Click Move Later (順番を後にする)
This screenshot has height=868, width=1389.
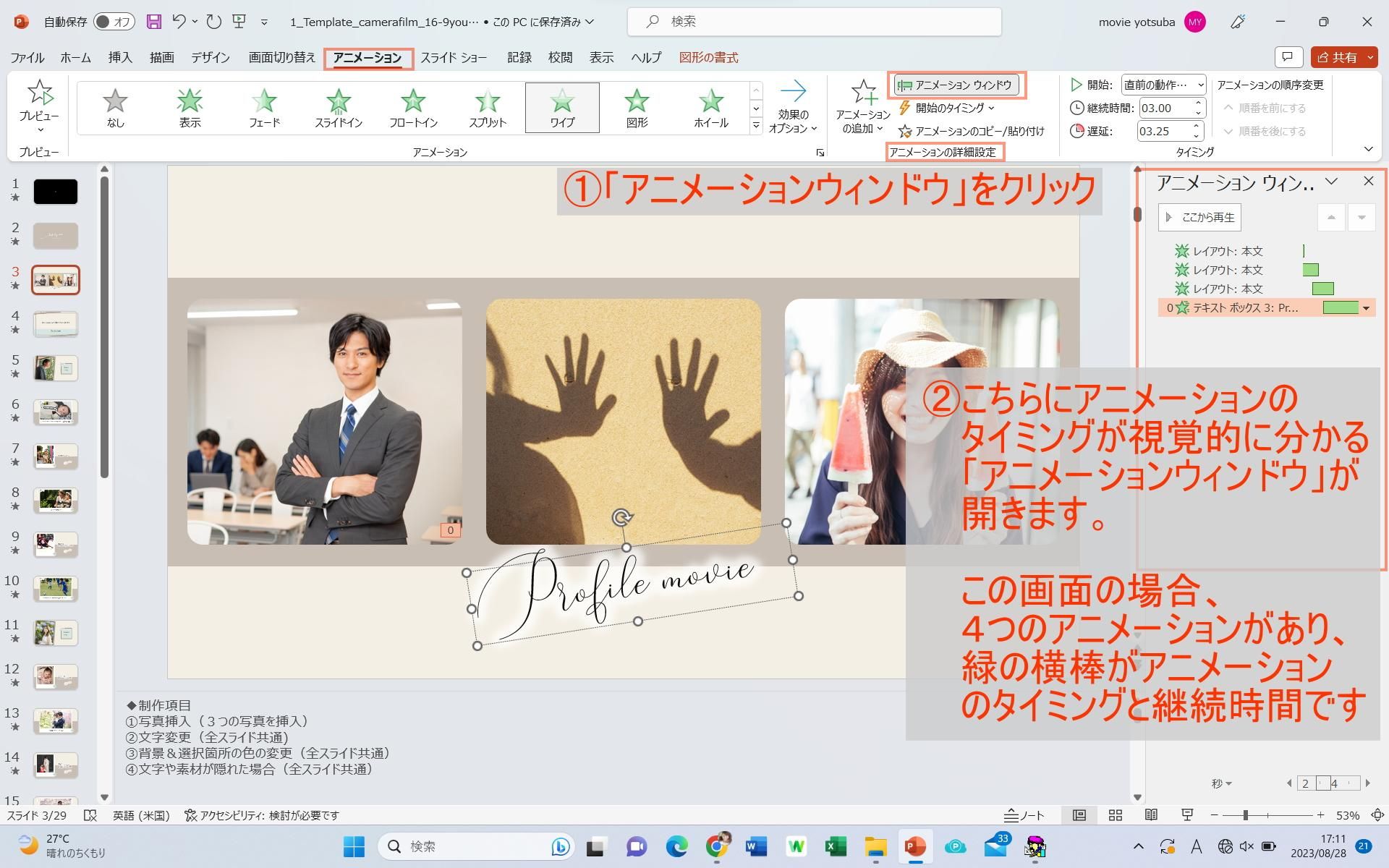tap(1265, 131)
